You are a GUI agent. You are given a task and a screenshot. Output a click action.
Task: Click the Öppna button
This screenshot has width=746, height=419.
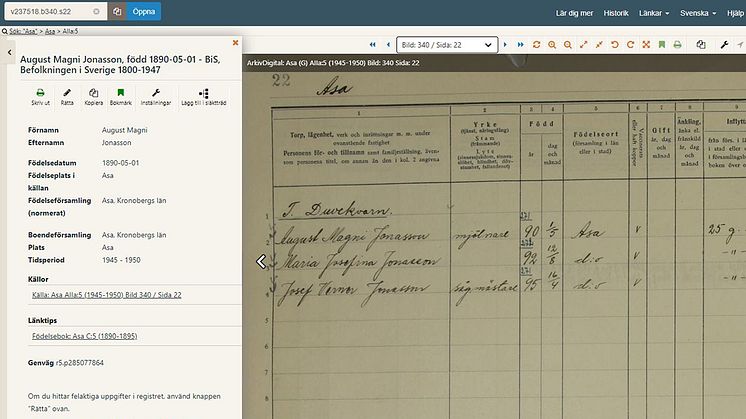(x=144, y=13)
